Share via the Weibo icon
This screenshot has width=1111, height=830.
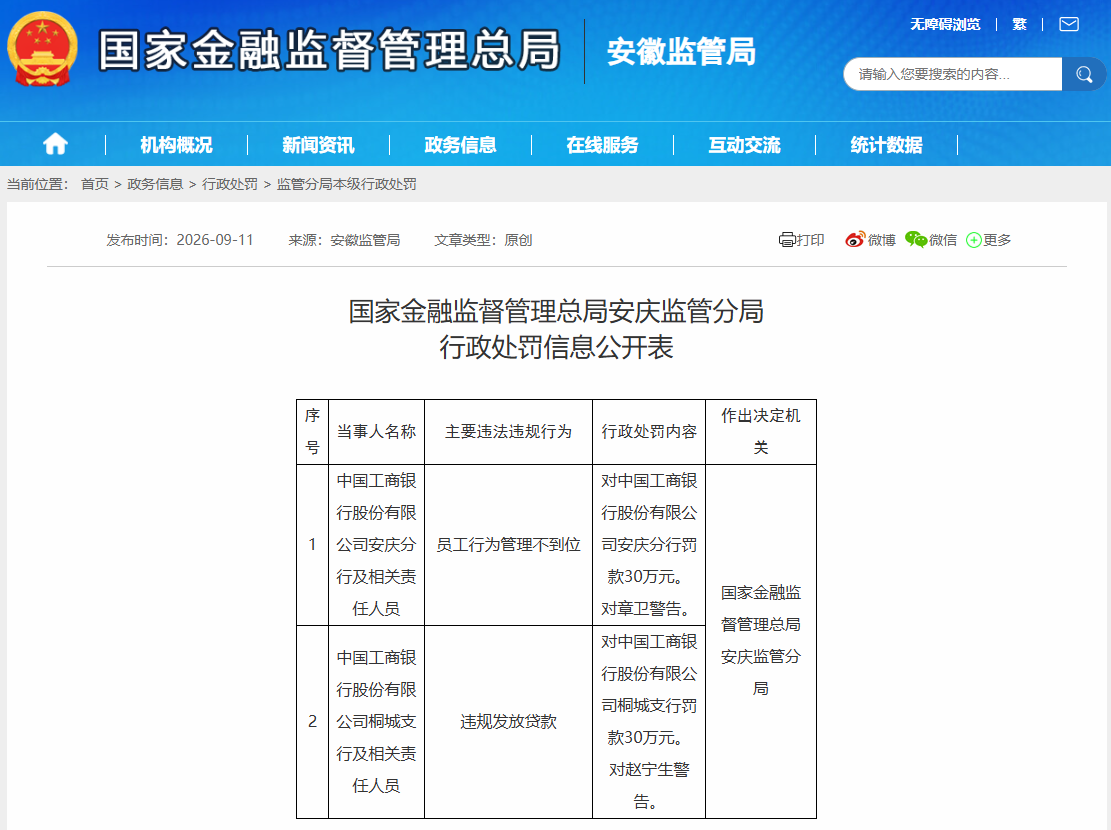855,240
